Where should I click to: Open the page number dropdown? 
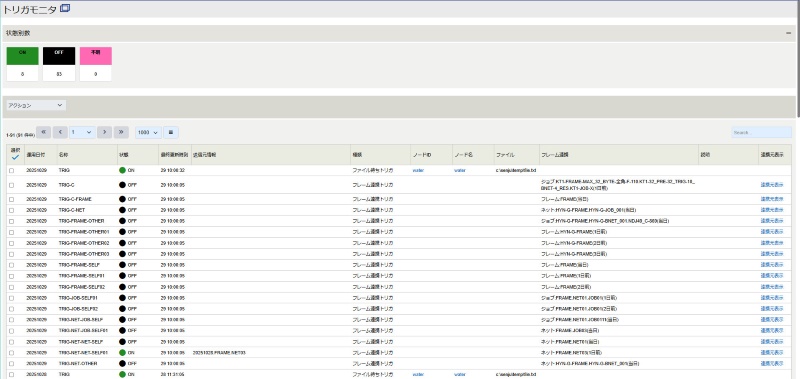[x=82, y=132]
